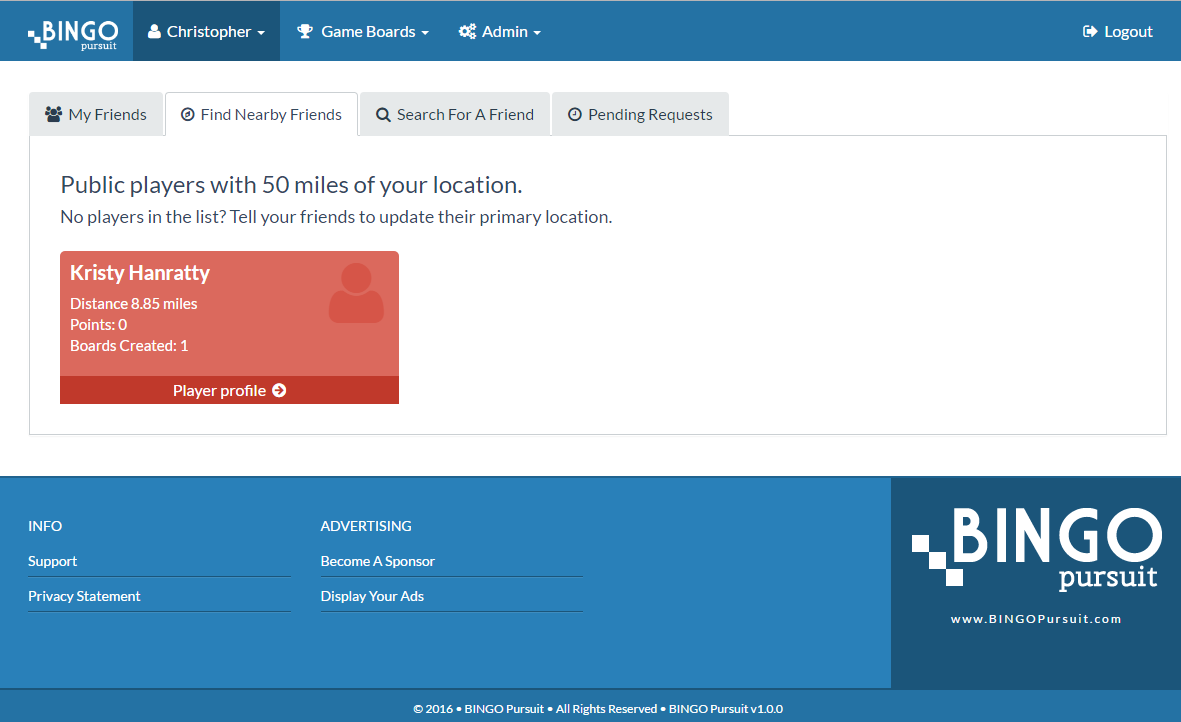This screenshot has width=1181, height=722.
Task: Click Kristy Hanratty's avatar silhouette
Action: (356, 293)
